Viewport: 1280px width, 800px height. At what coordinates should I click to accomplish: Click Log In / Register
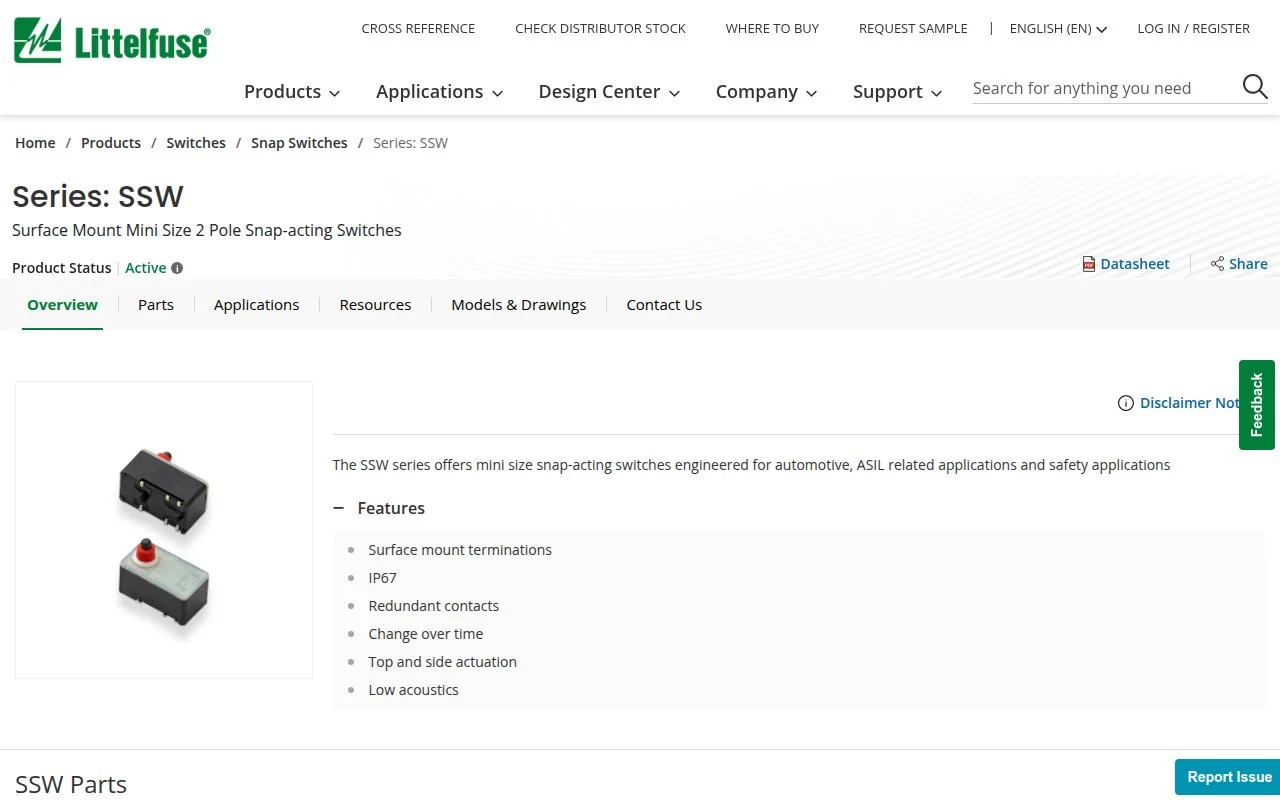(x=1193, y=28)
